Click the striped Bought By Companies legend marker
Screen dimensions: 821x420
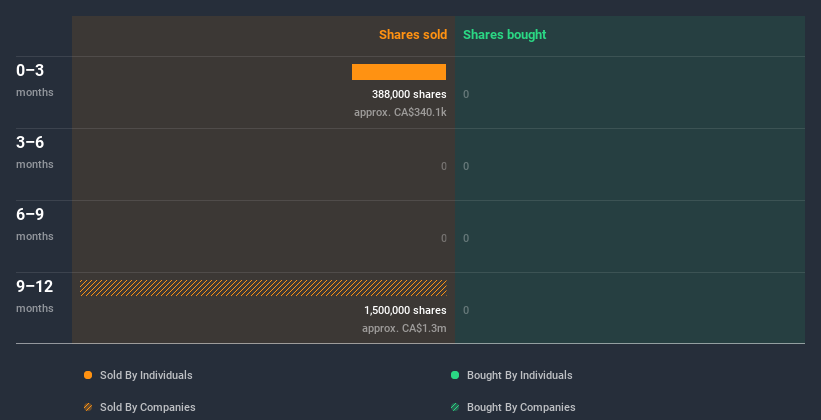(455, 407)
